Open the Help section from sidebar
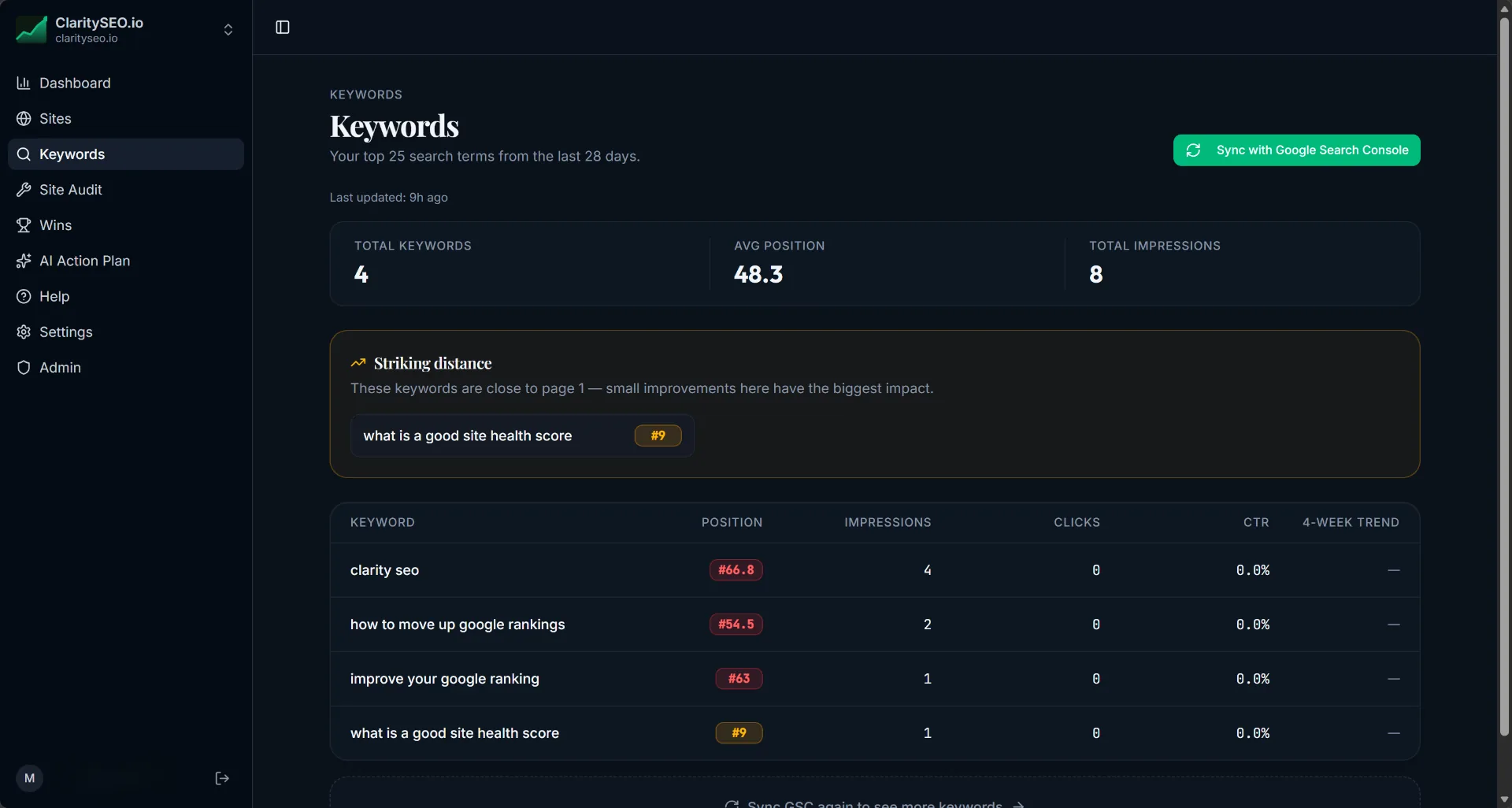 [x=53, y=296]
